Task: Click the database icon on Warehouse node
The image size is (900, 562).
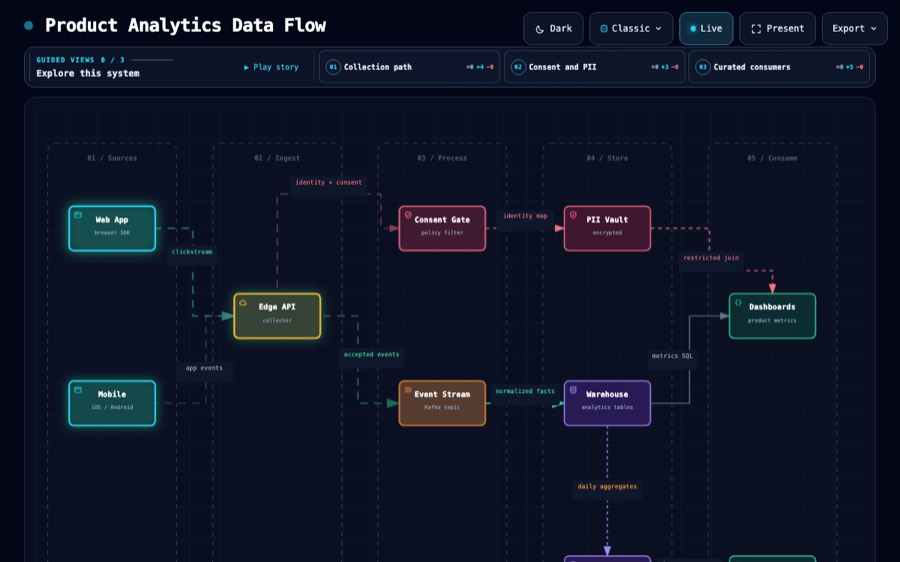Action: pyautogui.click(x=573, y=390)
